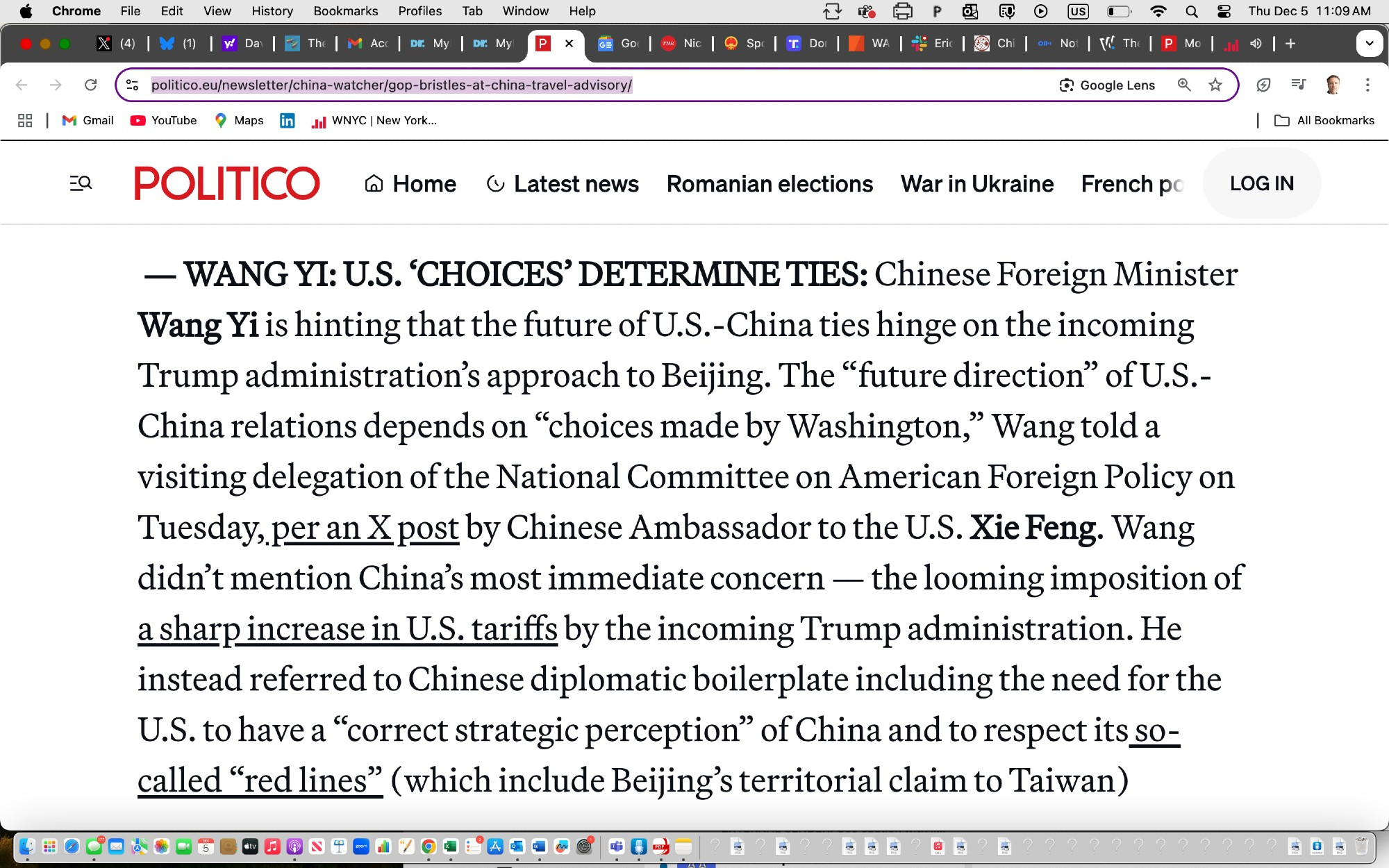Image resolution: width=1389 pixels, height=868 pixels.
Task: Open the All Bookmarks folder
Action: pyautogui.click(x=1324, y=120)
